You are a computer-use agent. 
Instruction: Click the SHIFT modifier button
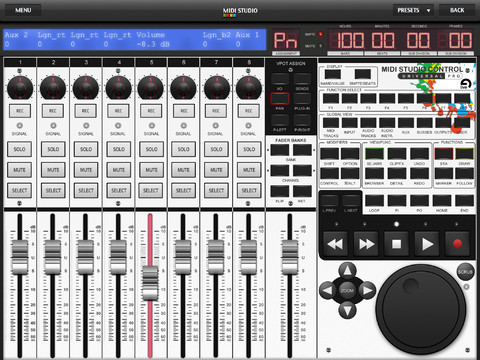(x=329, y=154)
